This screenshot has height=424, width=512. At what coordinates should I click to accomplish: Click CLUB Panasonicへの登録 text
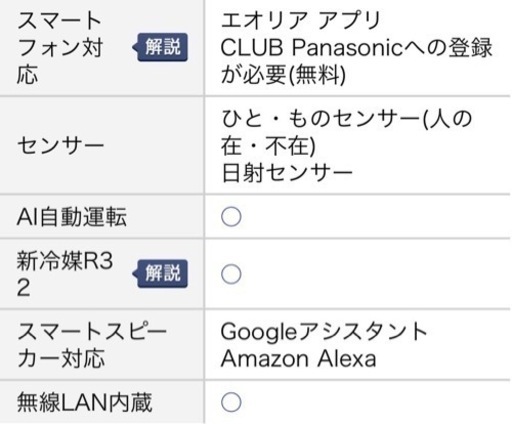(356, 48)
